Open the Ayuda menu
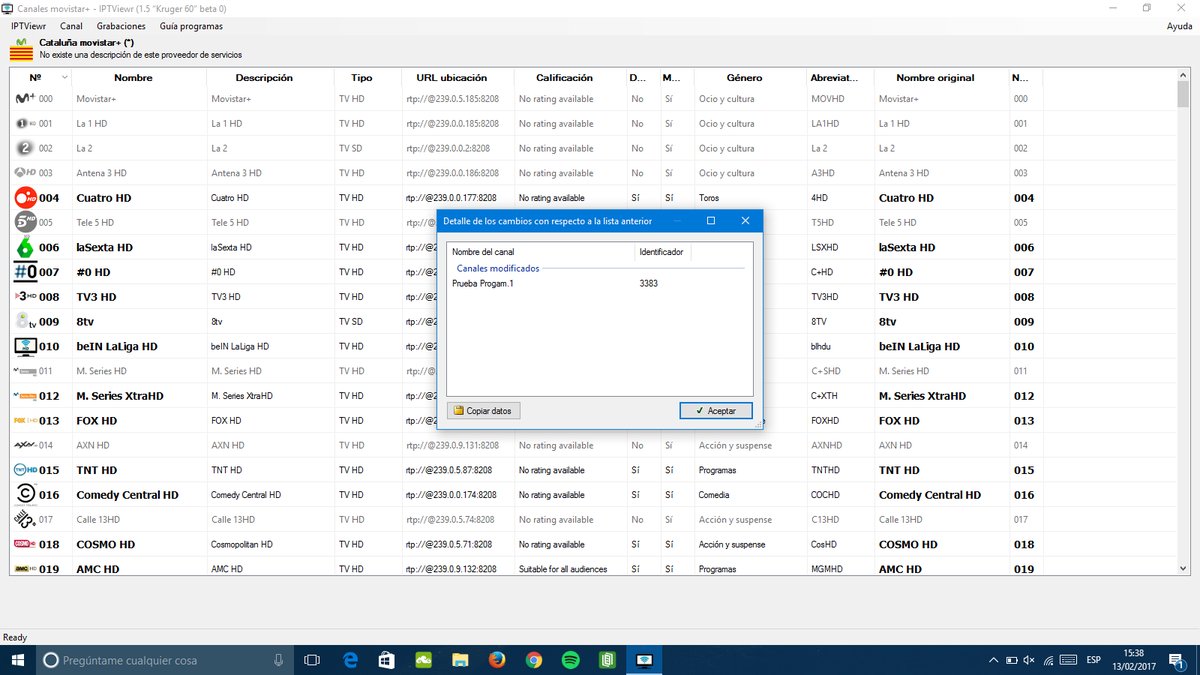This screenshot has width=1200, height=675. [x=1179, y=26]
